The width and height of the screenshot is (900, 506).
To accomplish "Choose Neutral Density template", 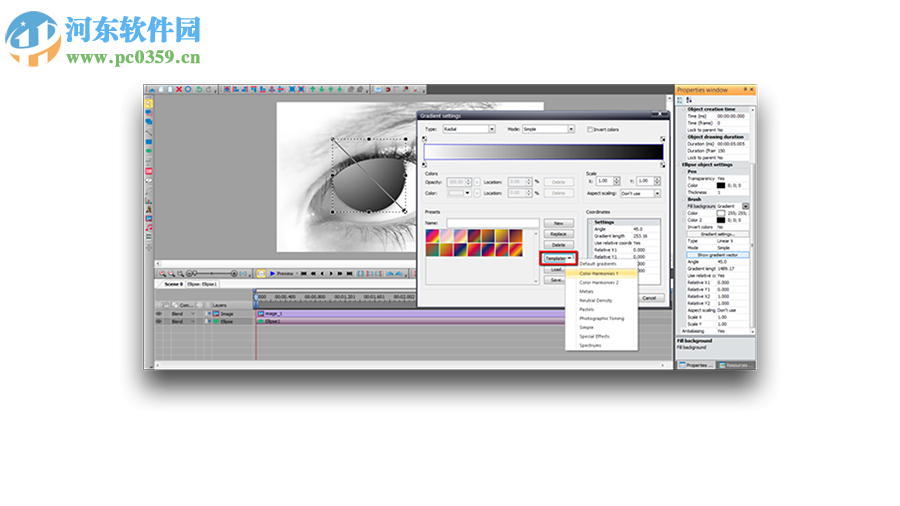I will [x=601, y=301].
